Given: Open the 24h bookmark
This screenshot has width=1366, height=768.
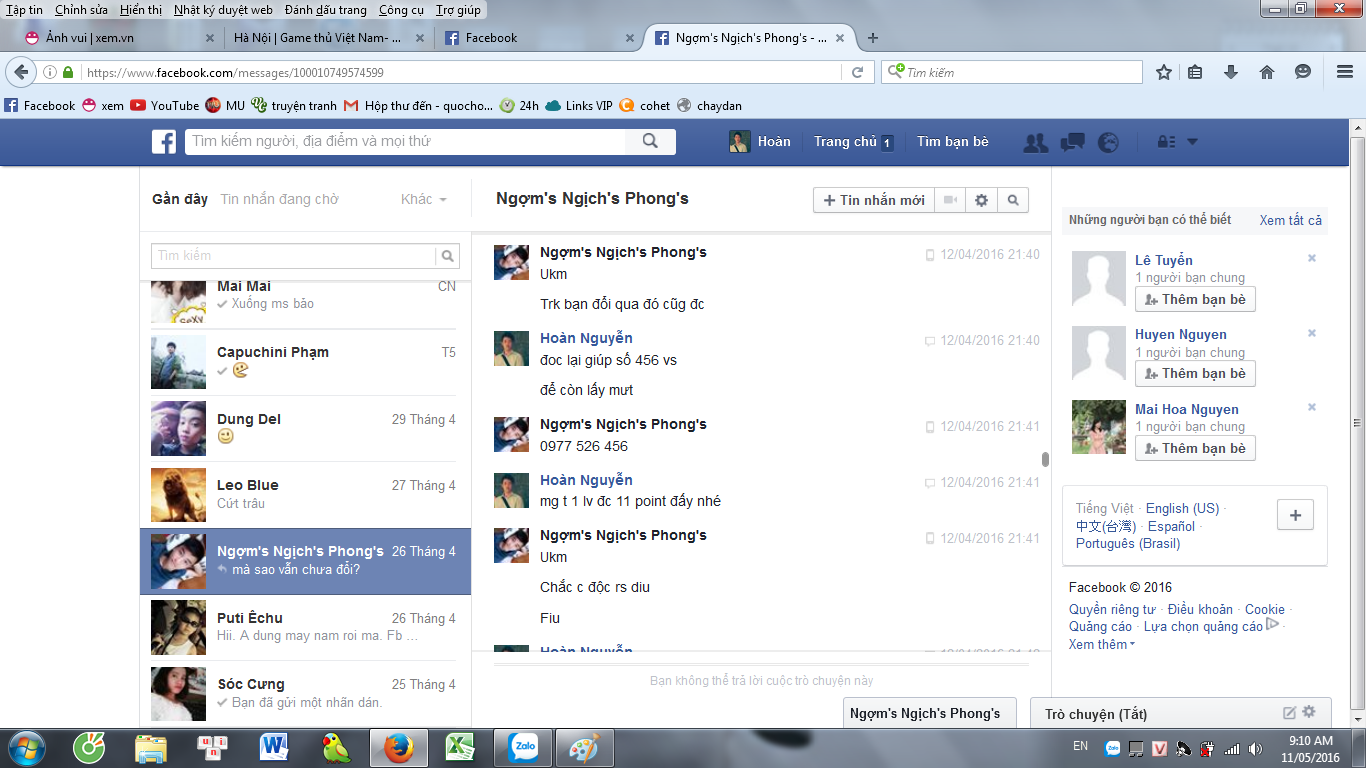Looking at the screenshot, I should [x=519, y=105].
